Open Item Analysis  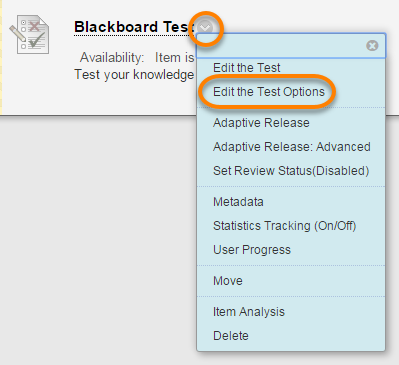249,312
